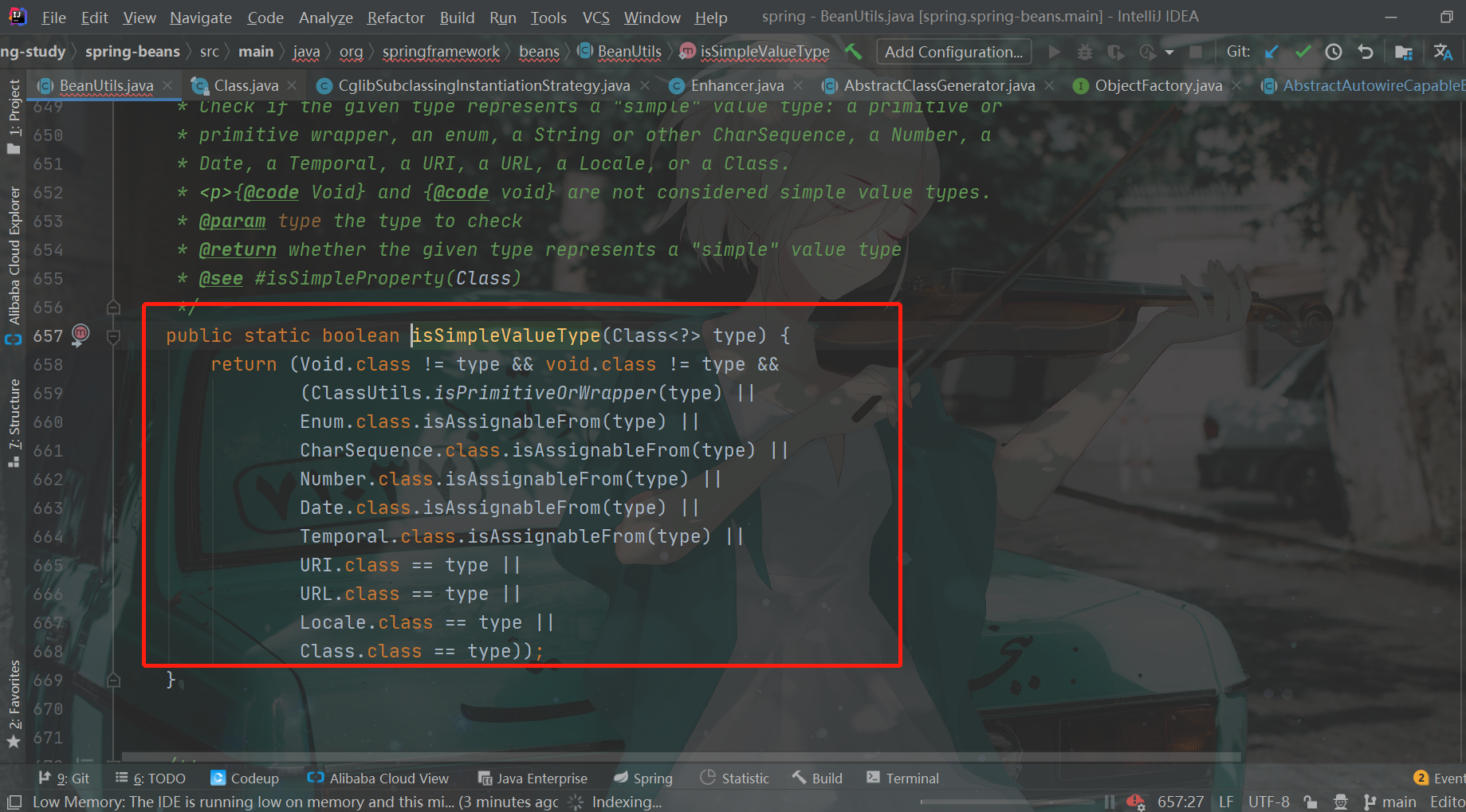Toggle the Favorites tool window side button

[x=14, y=704]
